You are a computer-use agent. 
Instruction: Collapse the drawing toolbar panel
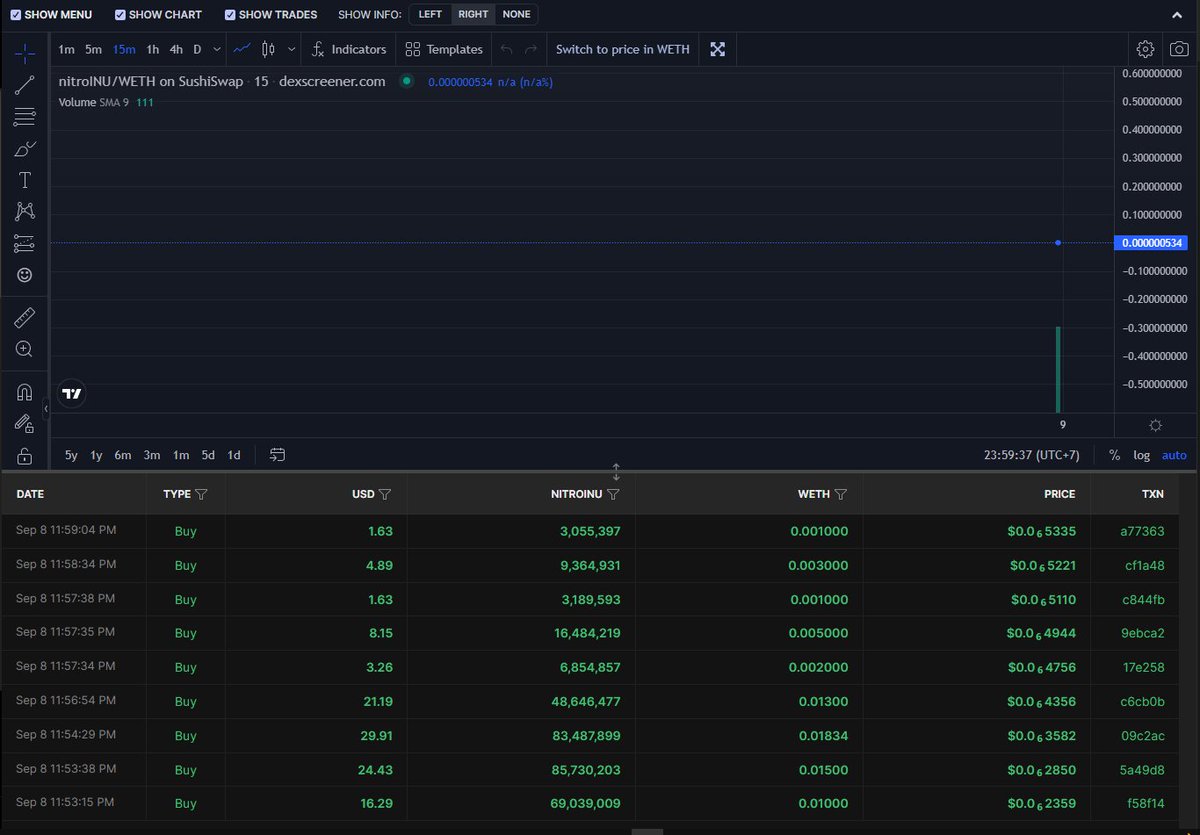click(x=45, y=409)
